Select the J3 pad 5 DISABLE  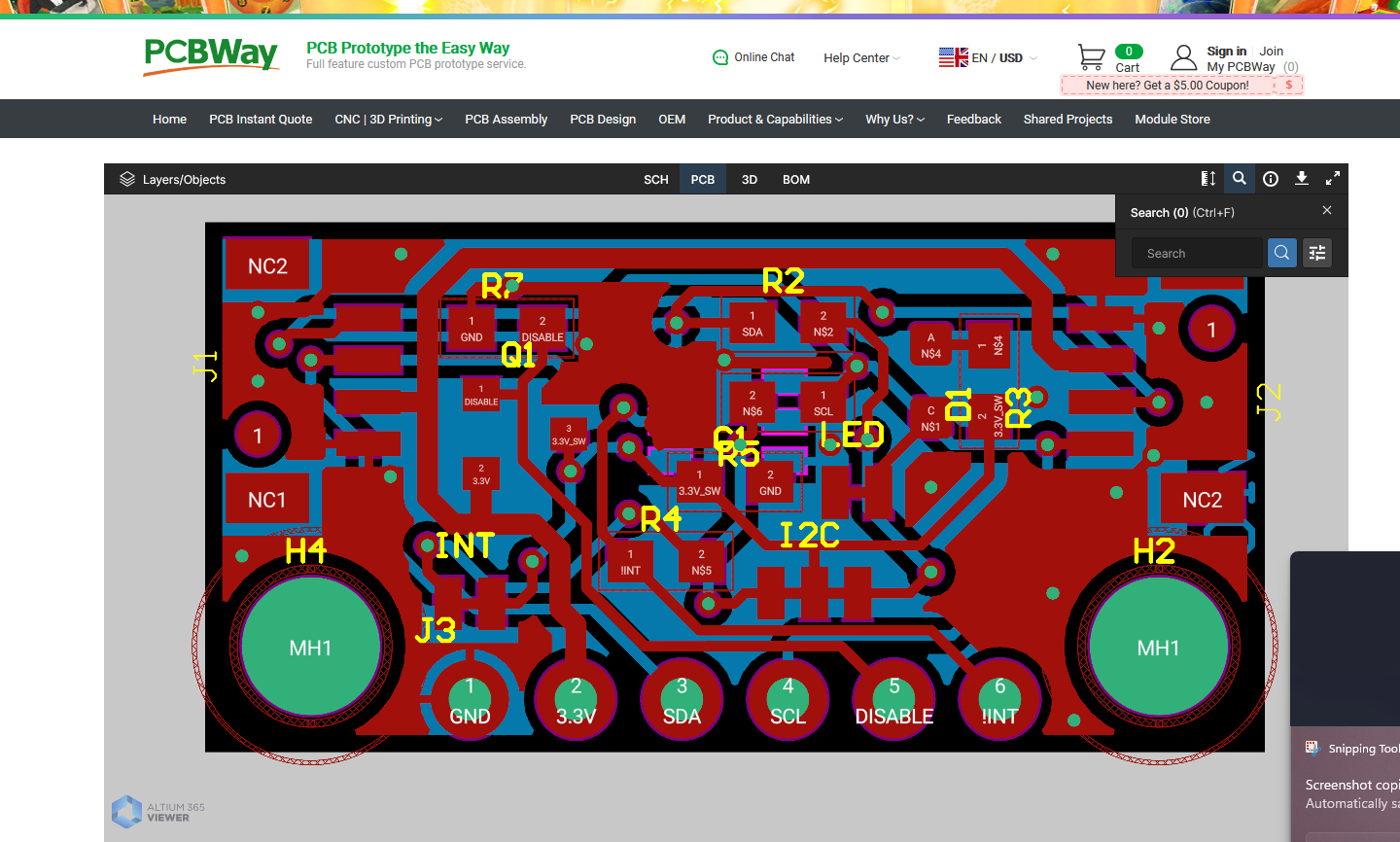click(893, 700)
